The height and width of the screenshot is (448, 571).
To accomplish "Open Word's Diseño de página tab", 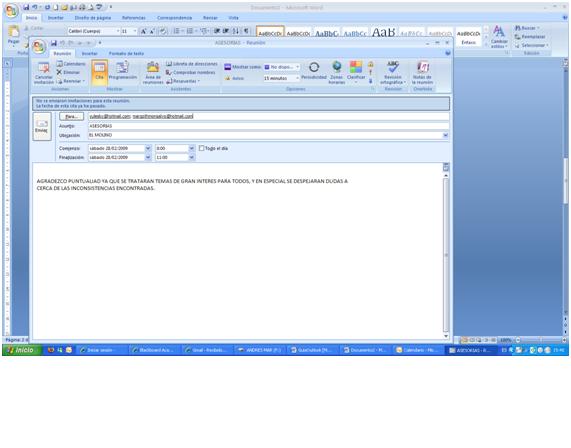I will [92, 17].
